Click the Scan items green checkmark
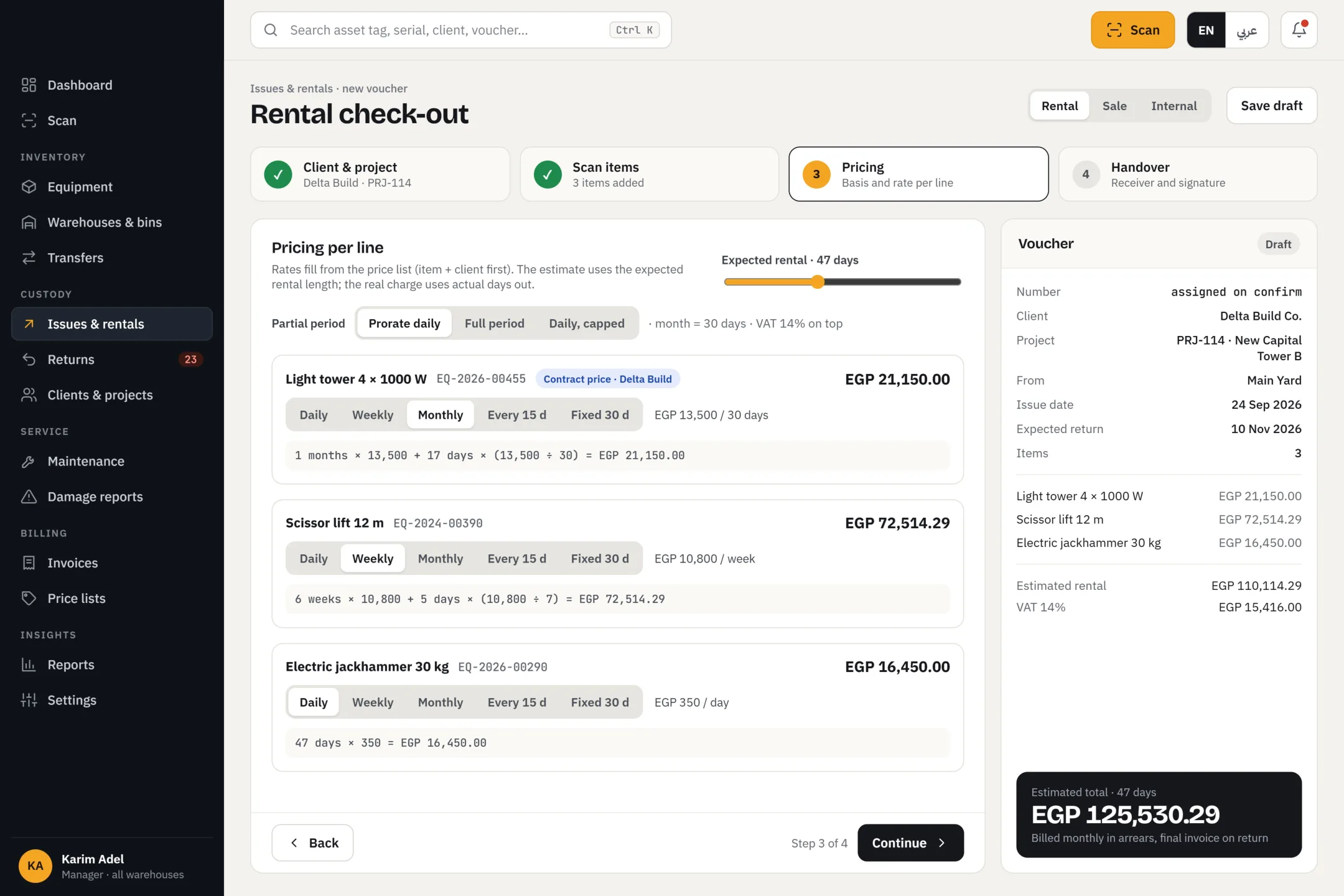The width and height of the screenshot is (1344, 896). (x=548, y=174)
